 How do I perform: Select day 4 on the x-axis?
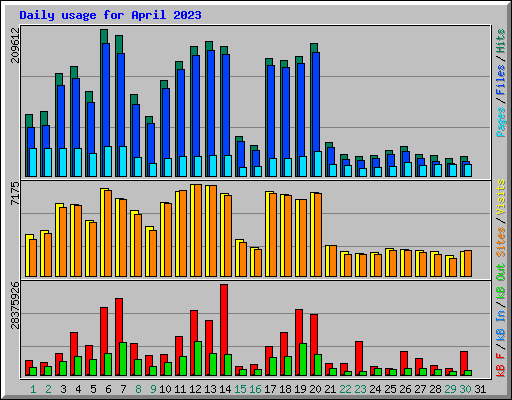78,389
